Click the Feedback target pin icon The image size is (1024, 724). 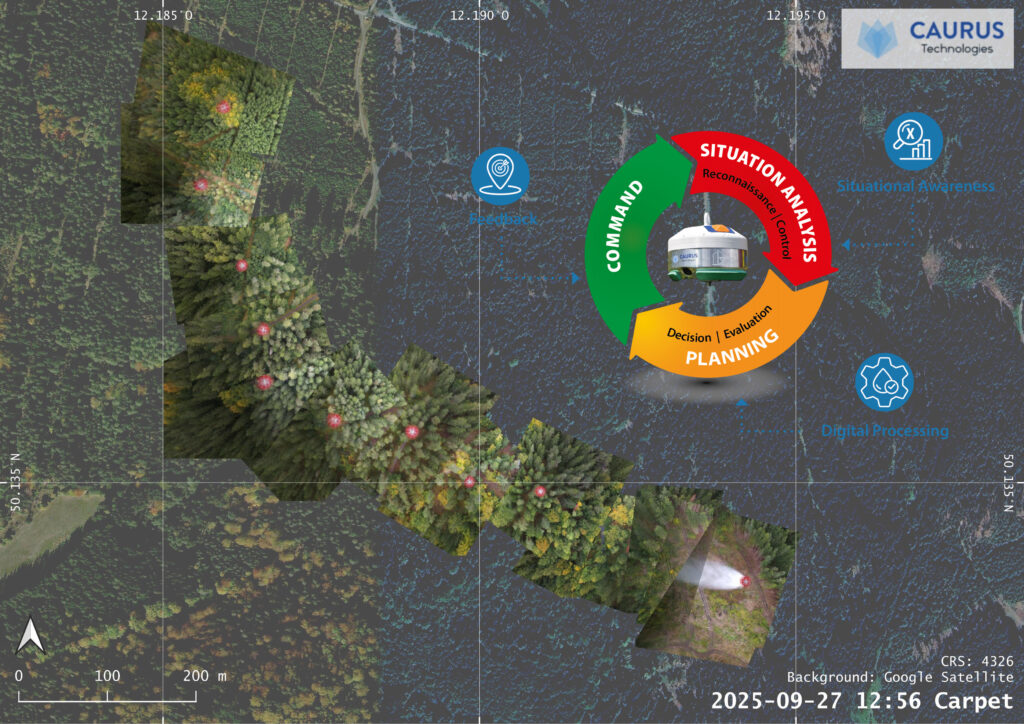499,176
